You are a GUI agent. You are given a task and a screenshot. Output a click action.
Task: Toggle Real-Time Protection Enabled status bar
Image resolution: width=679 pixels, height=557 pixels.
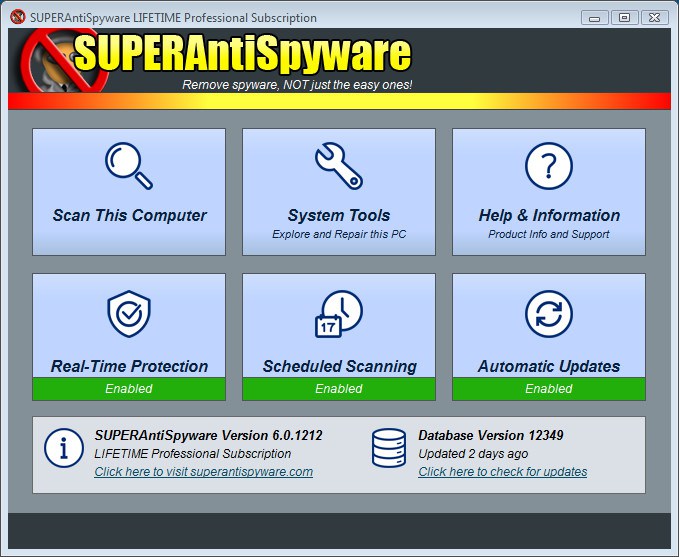(129, 389)
